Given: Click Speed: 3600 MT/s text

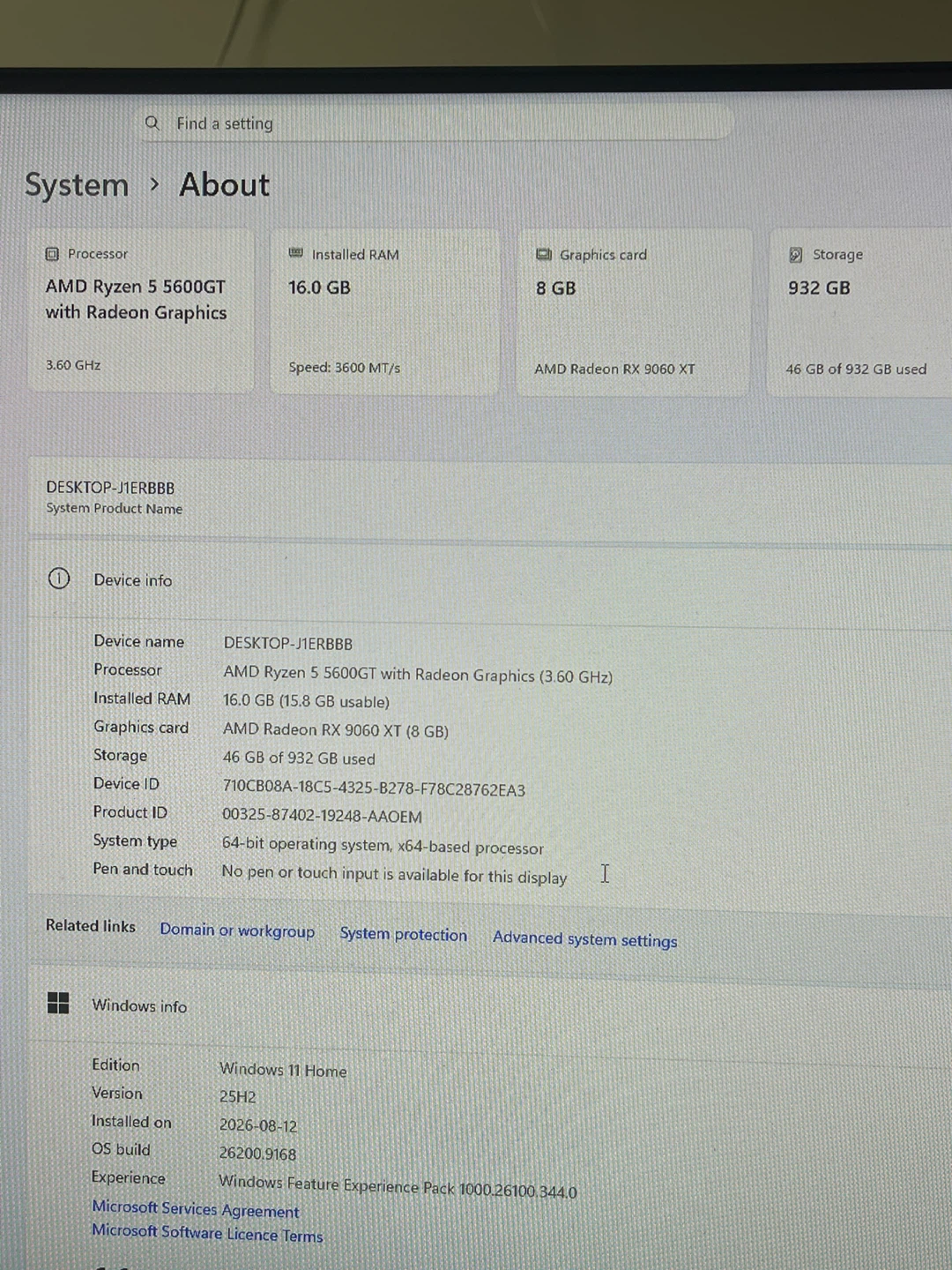Looking at the screenshot, I should click(345, 368).
